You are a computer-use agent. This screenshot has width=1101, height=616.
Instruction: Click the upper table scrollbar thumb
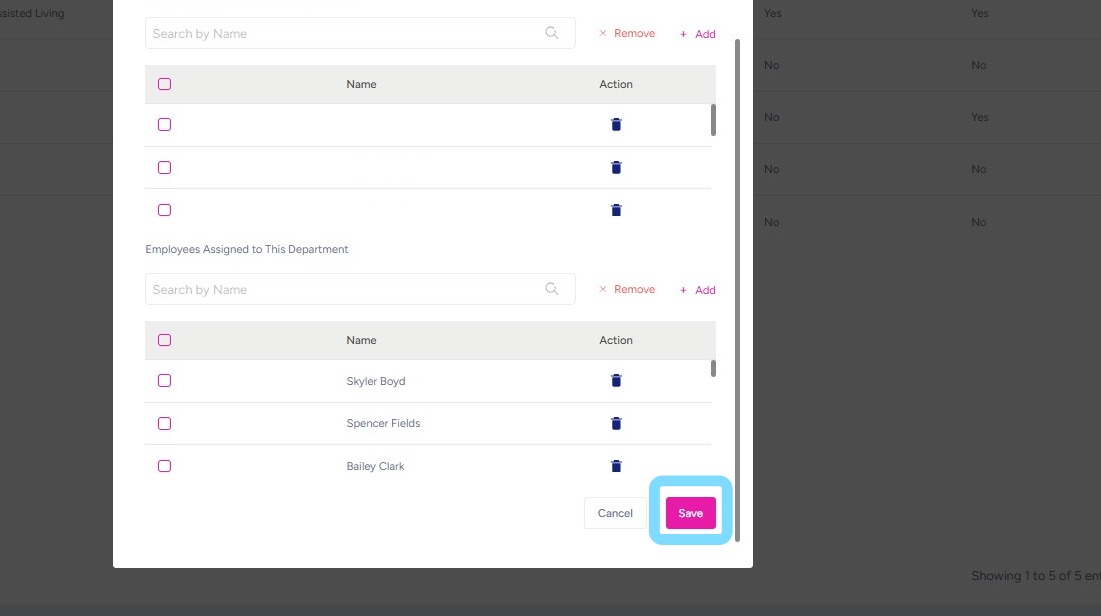click(713, 120)
